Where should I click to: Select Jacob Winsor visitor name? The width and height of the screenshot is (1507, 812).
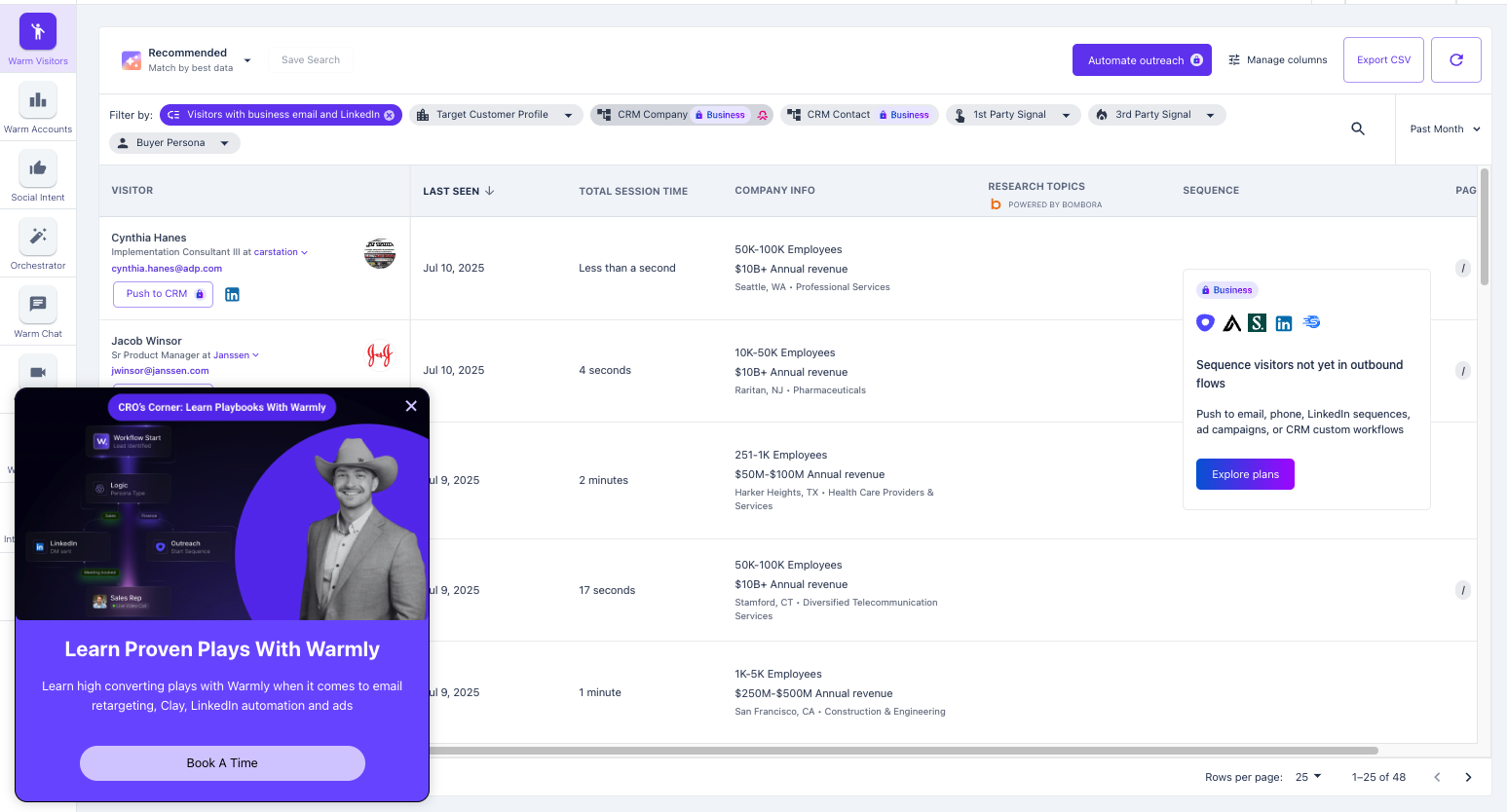tap(146, 341)
